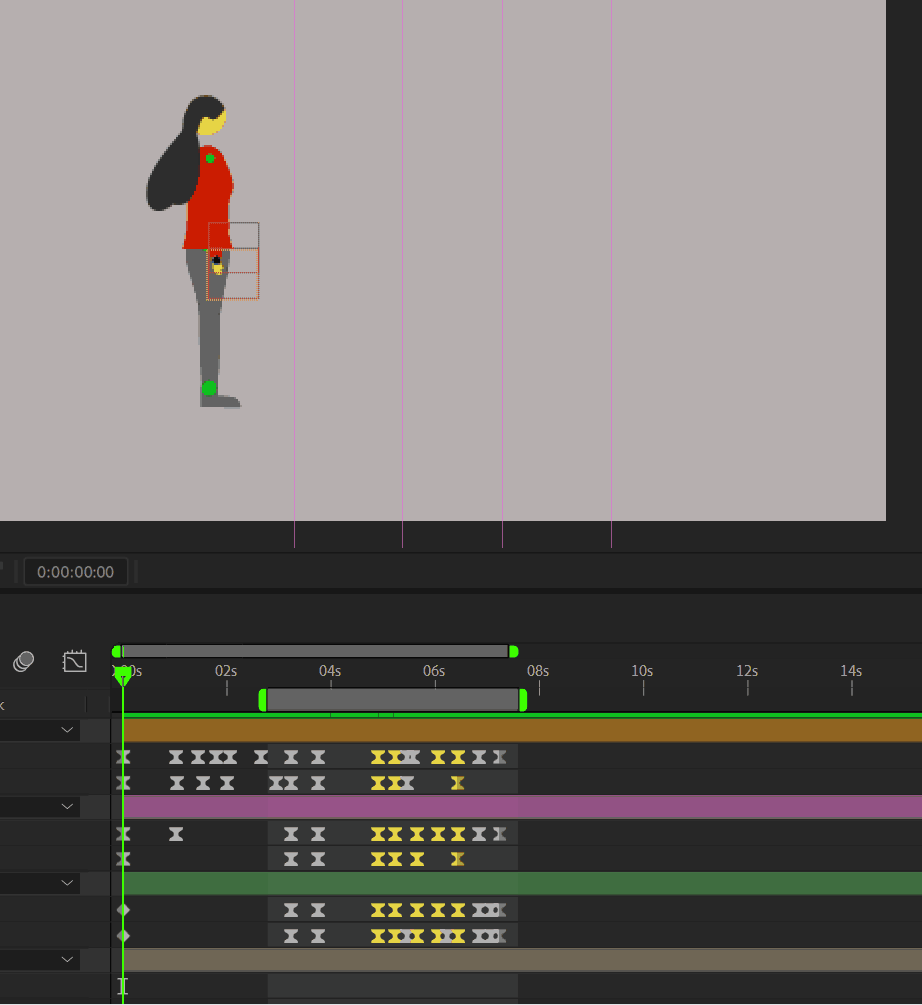Collapse the green layer's properties chevron

(x=67, y=883)
